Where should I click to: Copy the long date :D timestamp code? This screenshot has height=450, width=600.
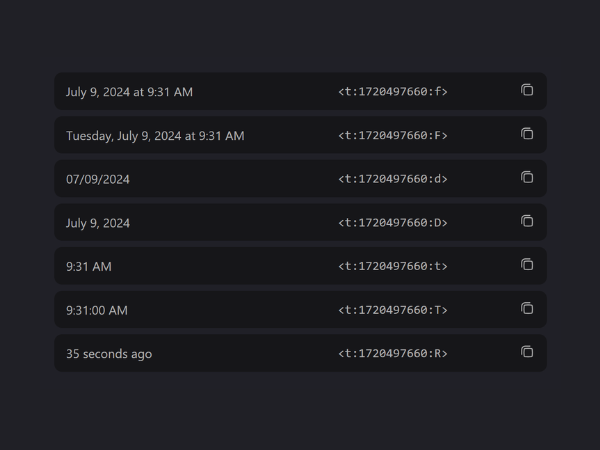[x=527, y=221]
